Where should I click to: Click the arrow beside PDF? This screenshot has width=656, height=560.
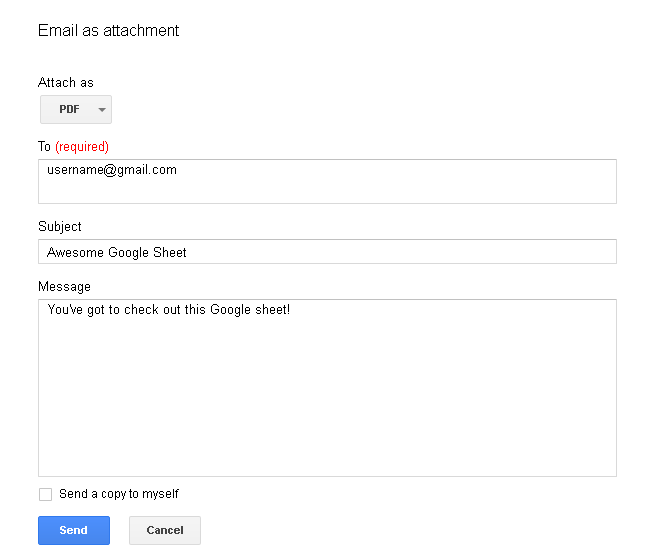pyautogui.click(x=102, y=110)
